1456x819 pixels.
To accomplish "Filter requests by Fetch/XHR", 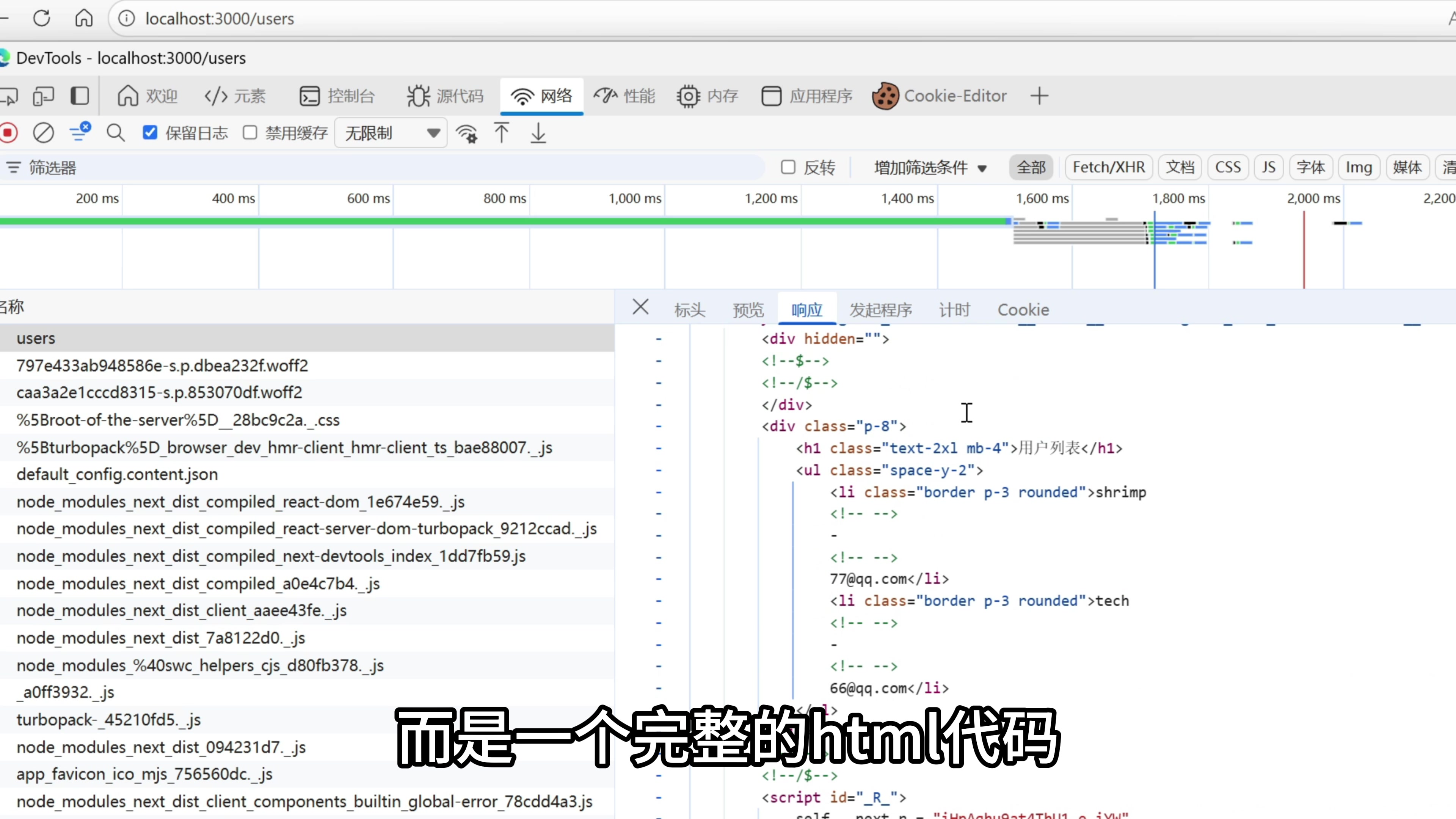I will 1108,167.
